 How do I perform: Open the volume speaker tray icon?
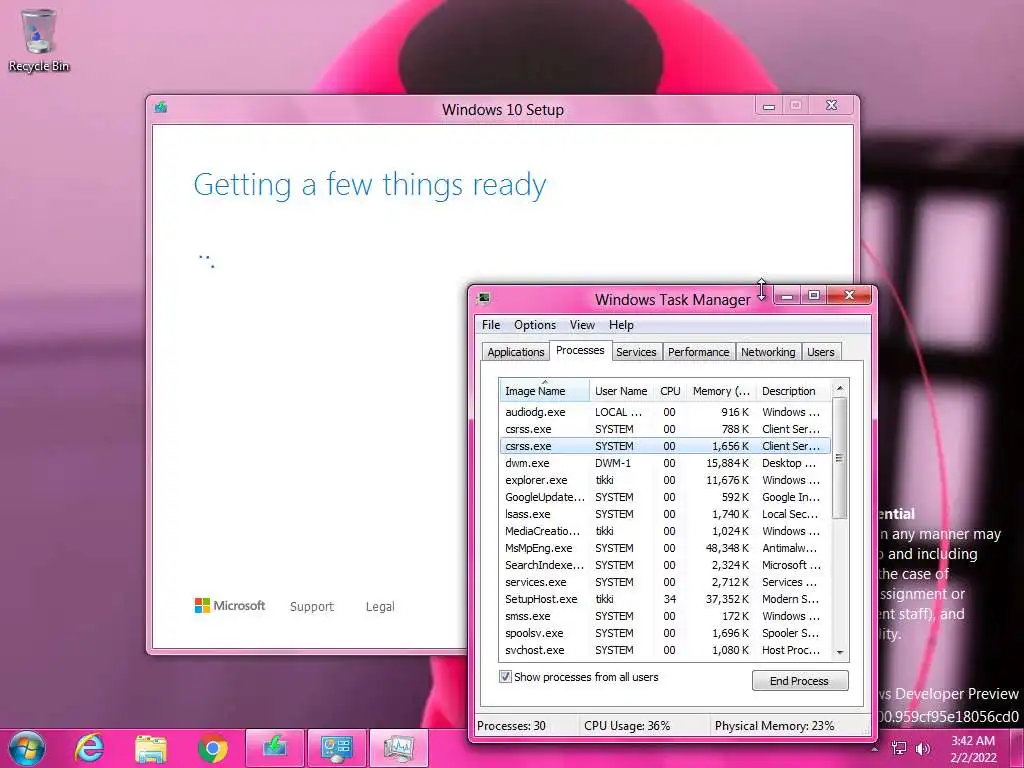point(923,748)
